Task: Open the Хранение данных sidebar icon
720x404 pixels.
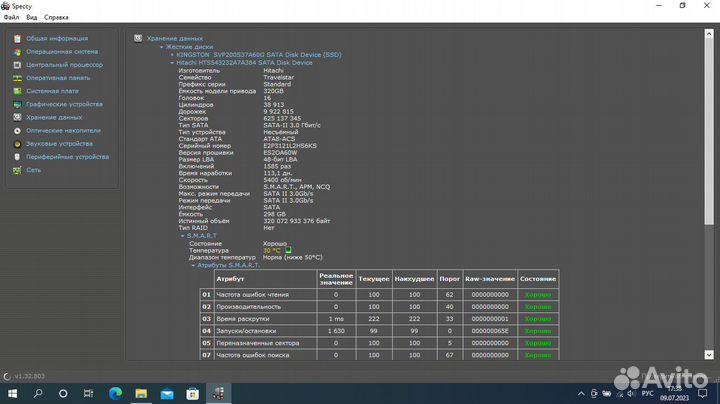Action: (x=17, y=118)
